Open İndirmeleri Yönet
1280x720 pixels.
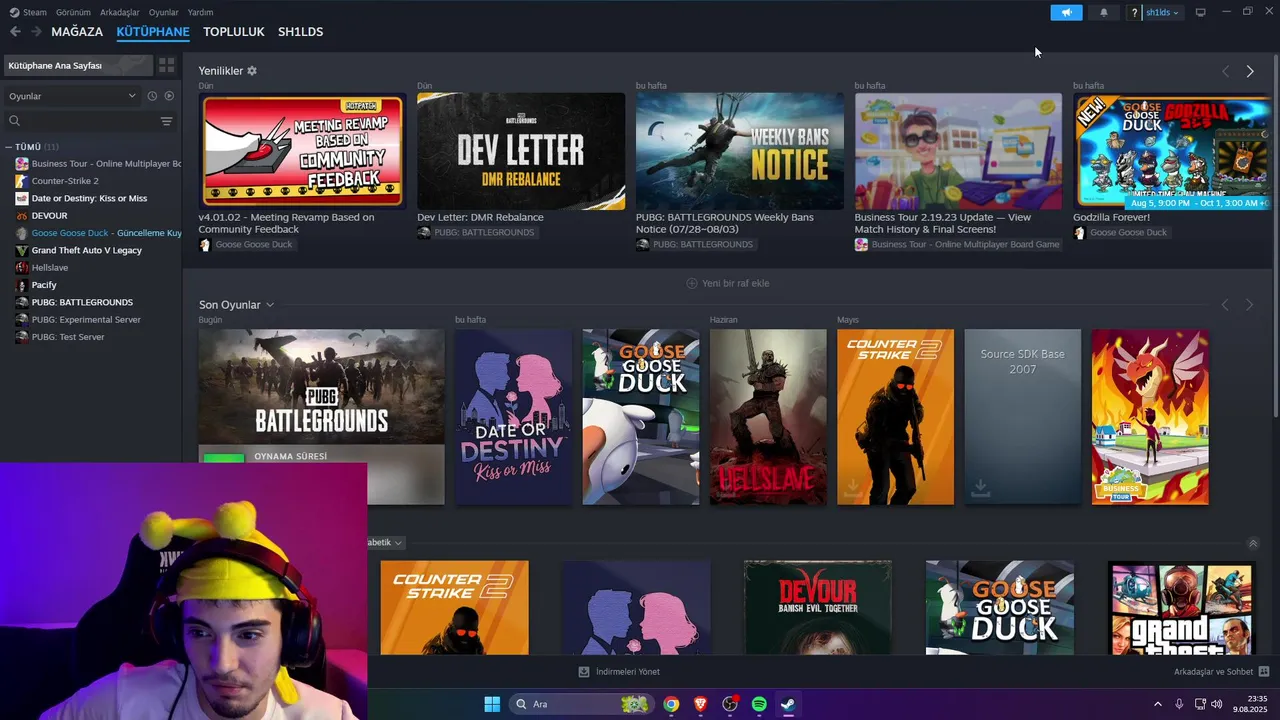pyautogui.click(x=619, y=672)
